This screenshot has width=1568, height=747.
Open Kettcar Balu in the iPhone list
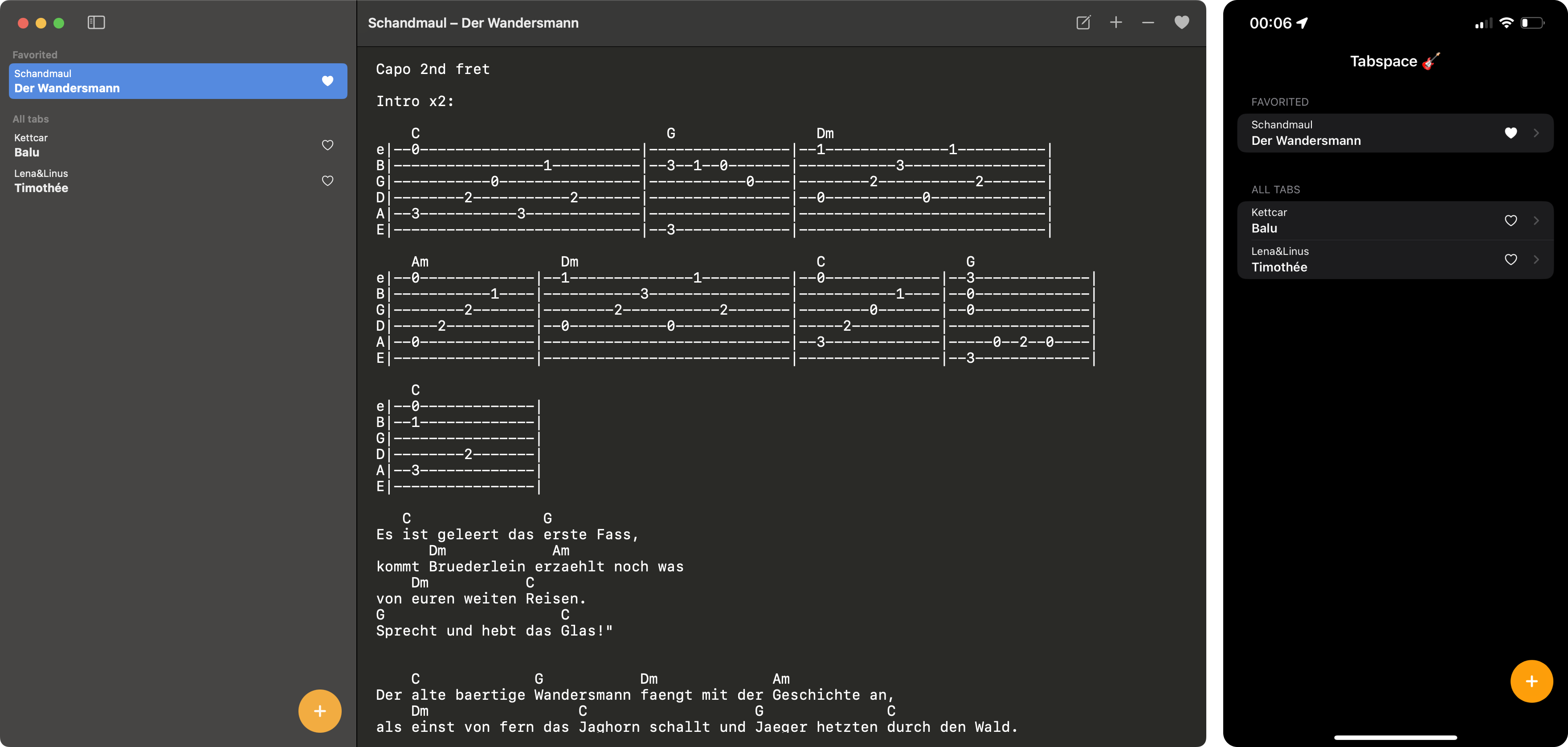coord(1395,220)
